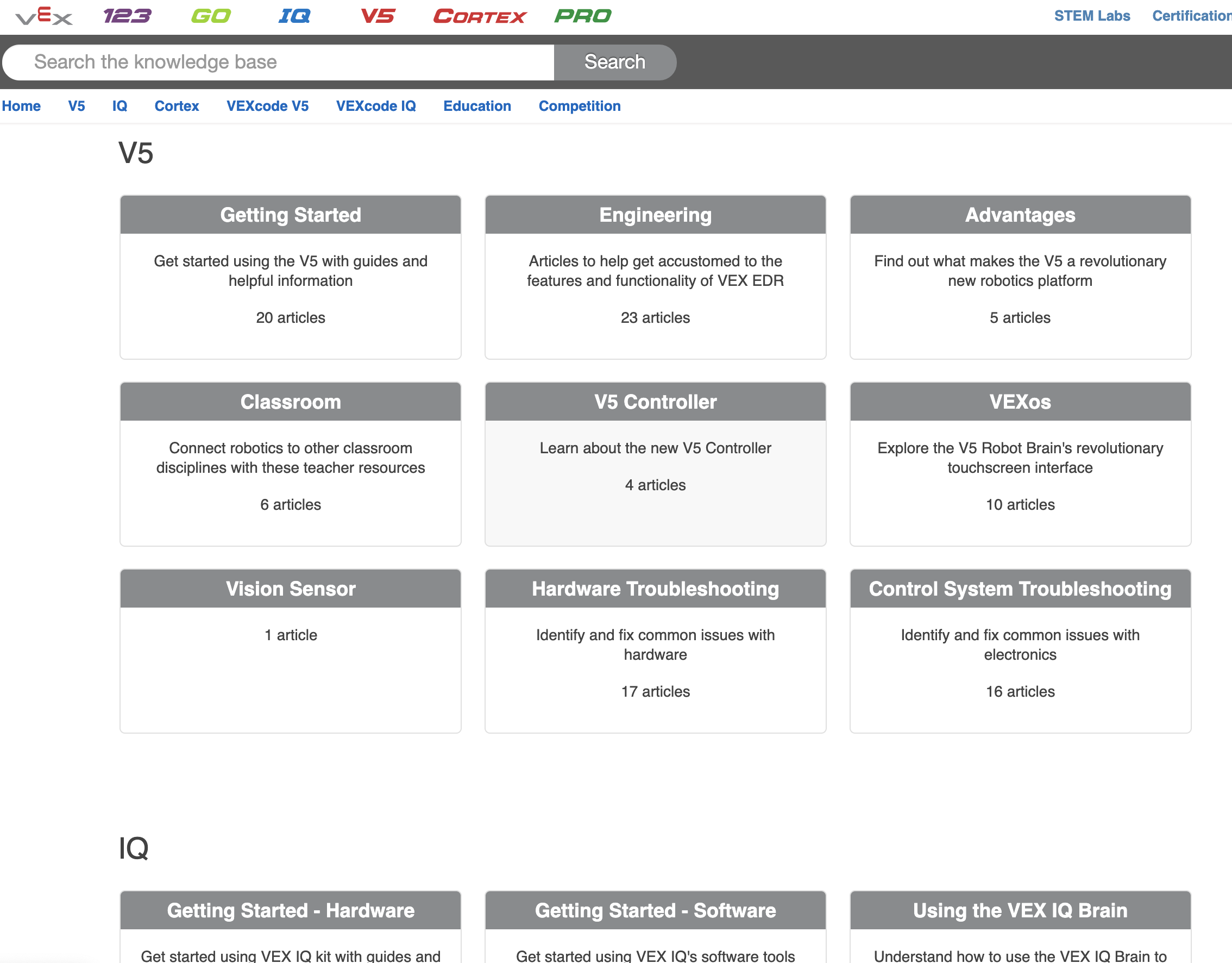Open the green PRO logo
The height and width of the screenshot is (963, 1232).
(583, 16)
